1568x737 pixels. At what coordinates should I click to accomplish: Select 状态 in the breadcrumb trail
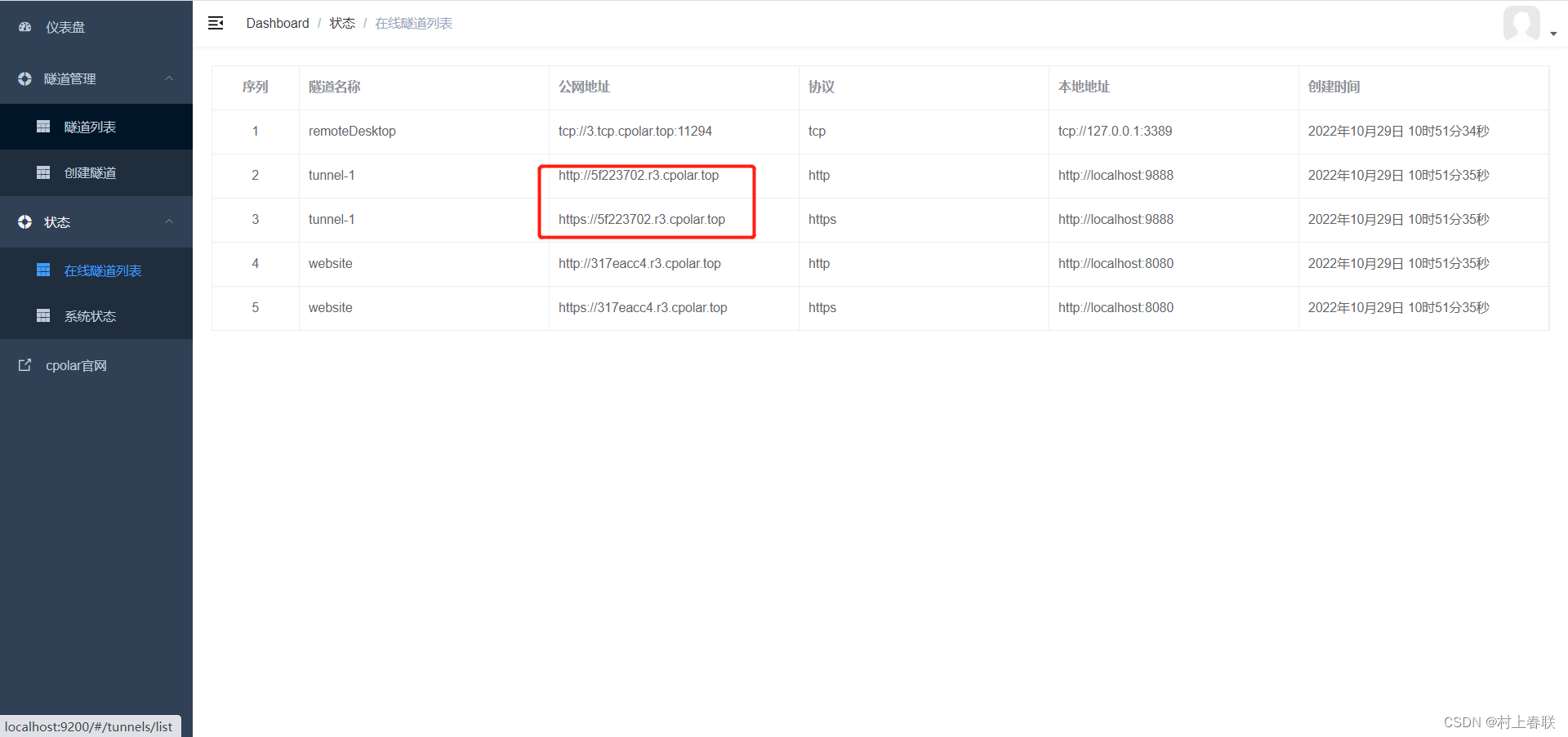coord(342,23)
